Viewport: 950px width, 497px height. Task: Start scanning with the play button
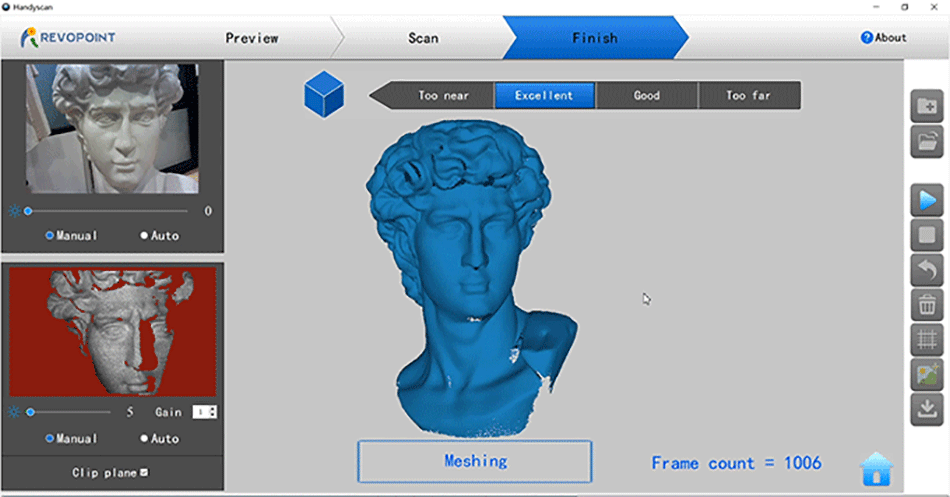[927, 200]
